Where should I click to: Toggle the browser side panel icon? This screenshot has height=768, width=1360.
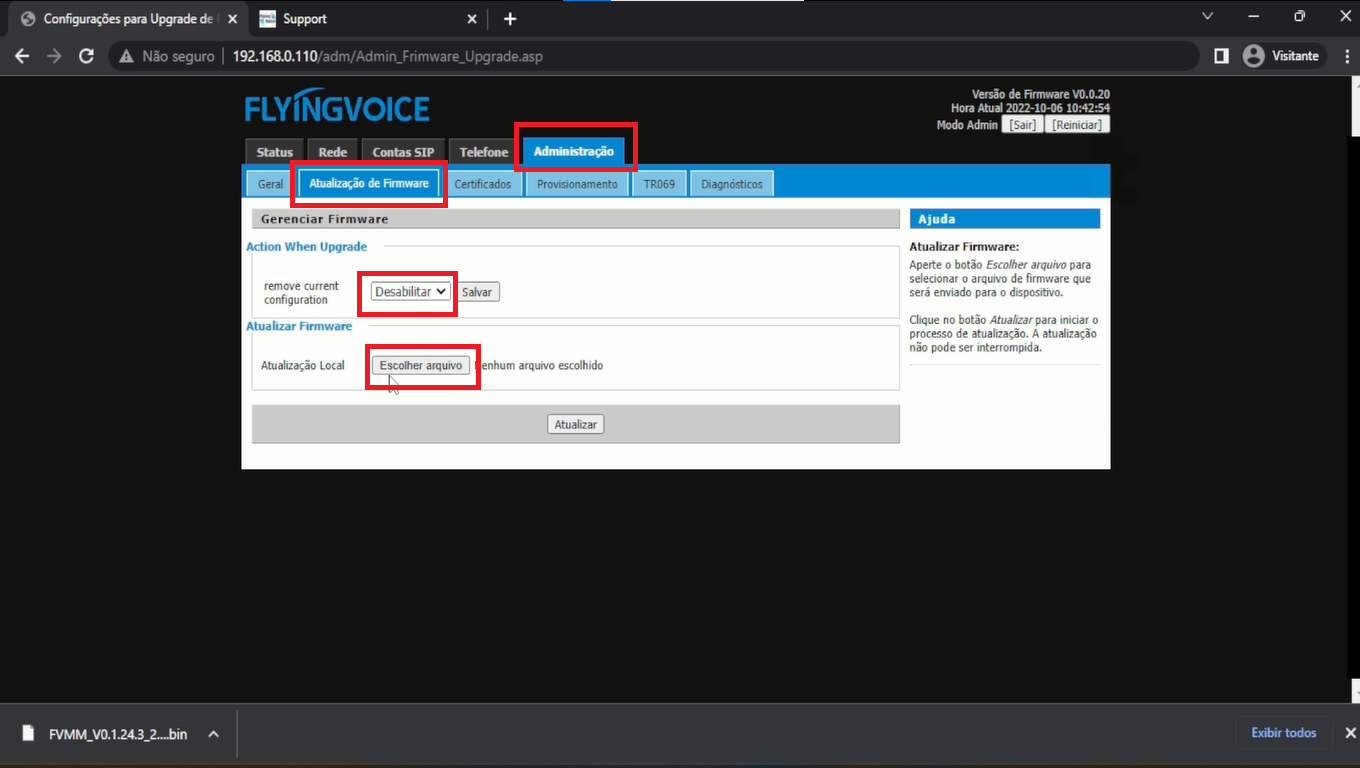coord(1221,56)
